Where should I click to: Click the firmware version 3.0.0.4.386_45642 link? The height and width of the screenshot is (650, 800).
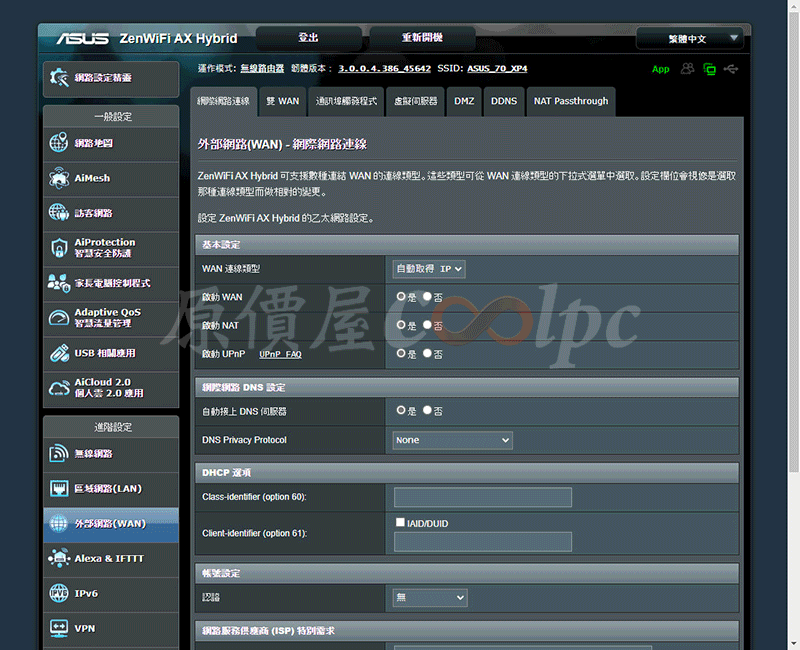384,68
